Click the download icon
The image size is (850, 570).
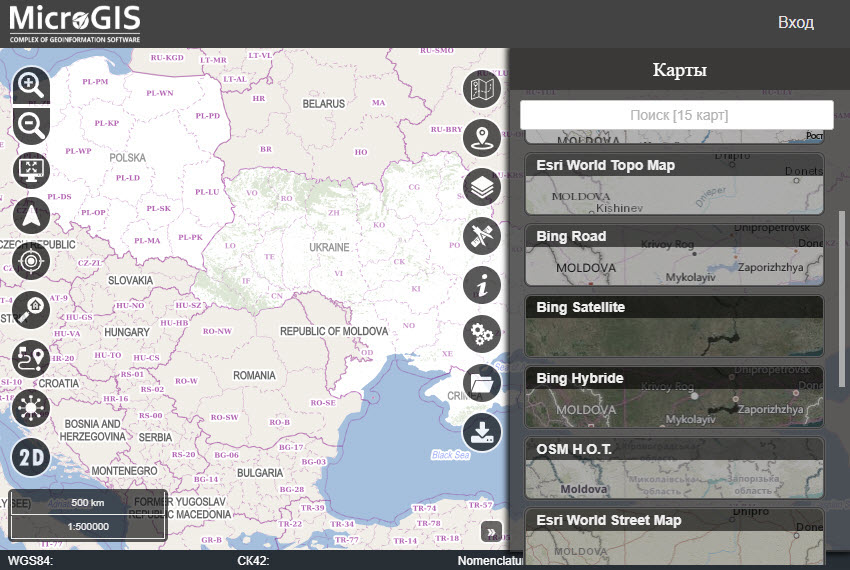482,432
